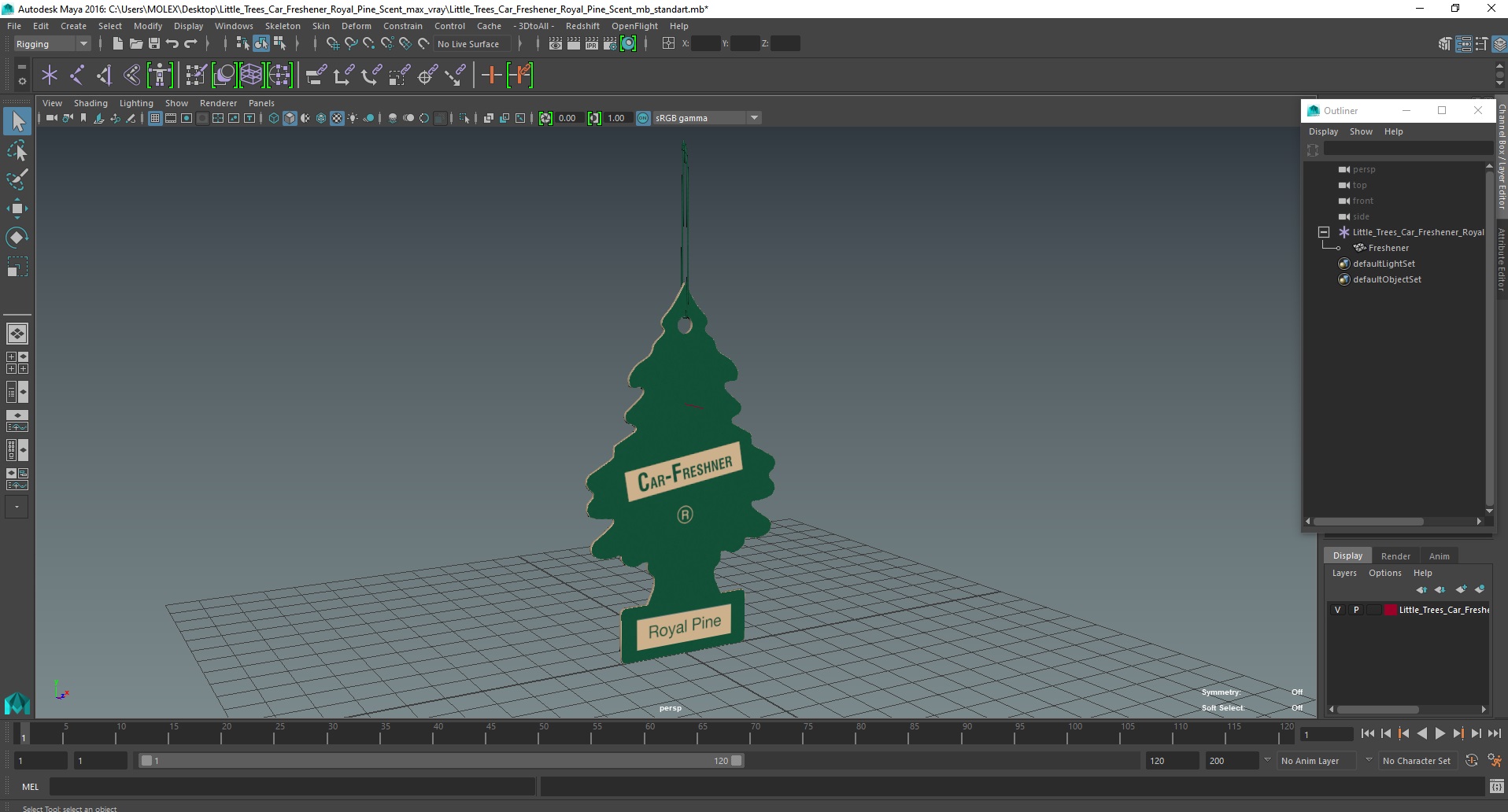Toggle layer playback P box
Image resolution: width=1508 pixels, height=812 pixels.
pyautogui.click(x=1356, y=610)
